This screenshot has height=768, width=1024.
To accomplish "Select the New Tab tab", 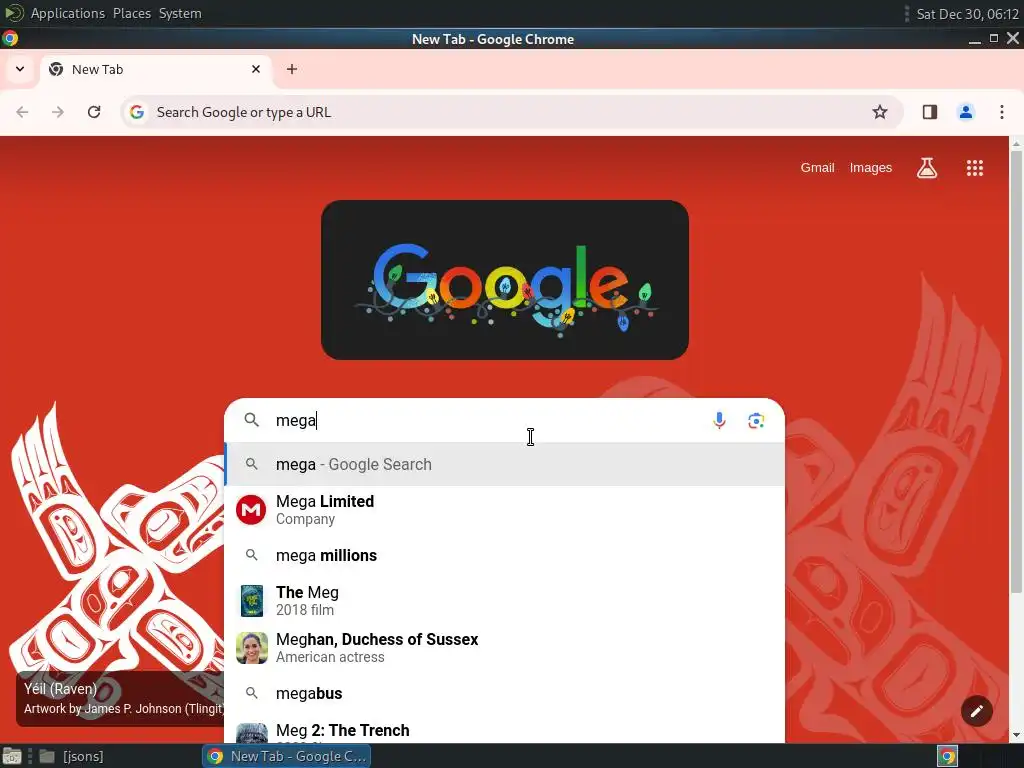I will [x=157, y=69].
